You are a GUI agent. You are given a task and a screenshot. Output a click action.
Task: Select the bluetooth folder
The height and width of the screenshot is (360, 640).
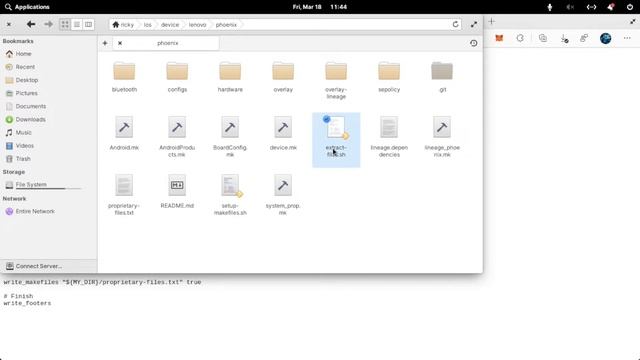pos(124,77)
